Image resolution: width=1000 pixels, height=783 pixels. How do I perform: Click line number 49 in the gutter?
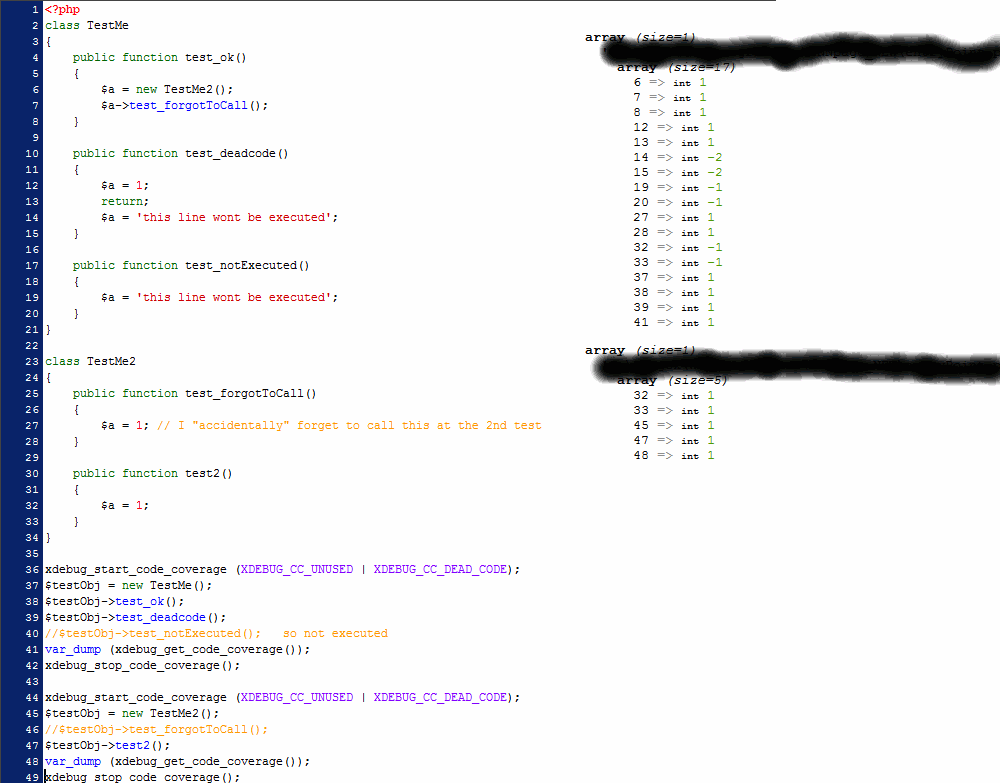(x=33, y=777)
